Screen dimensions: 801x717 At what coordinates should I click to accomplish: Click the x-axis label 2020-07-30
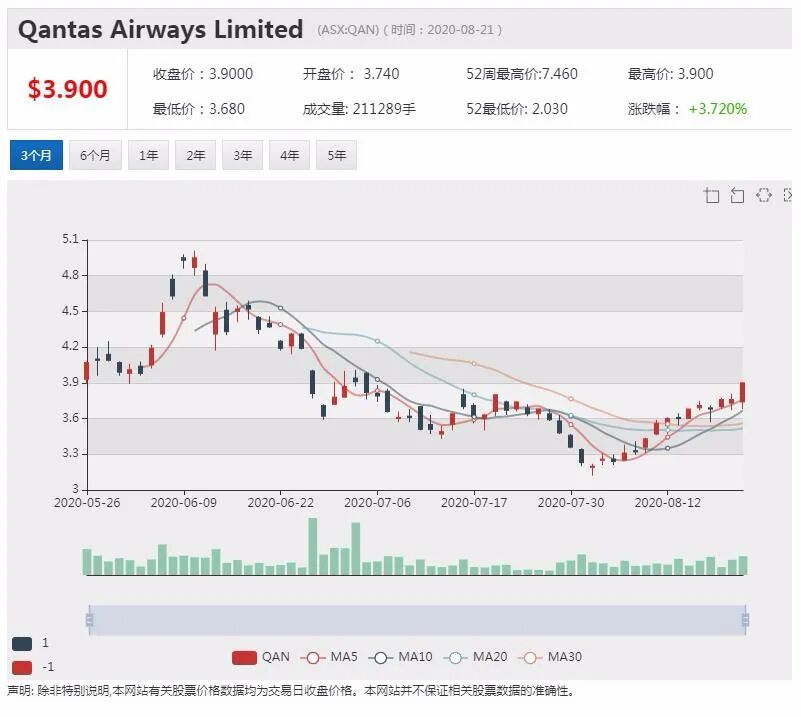[x=571, y=503]
